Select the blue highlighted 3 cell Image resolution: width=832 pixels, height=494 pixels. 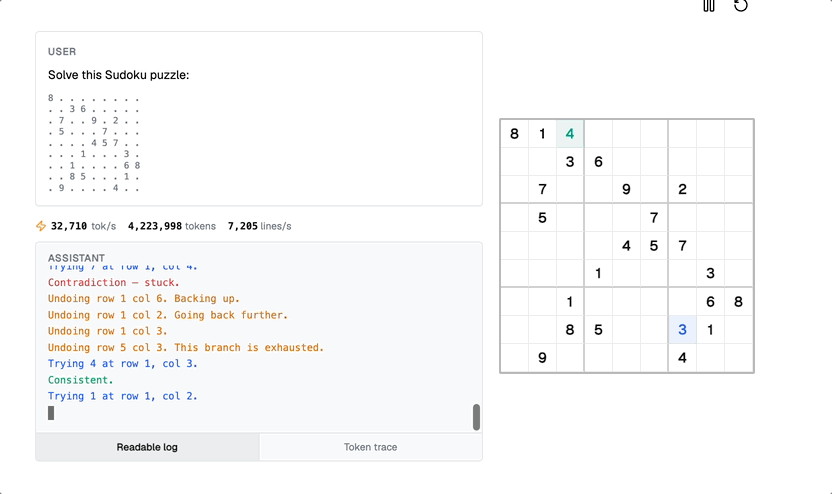[x=682, y=330]
